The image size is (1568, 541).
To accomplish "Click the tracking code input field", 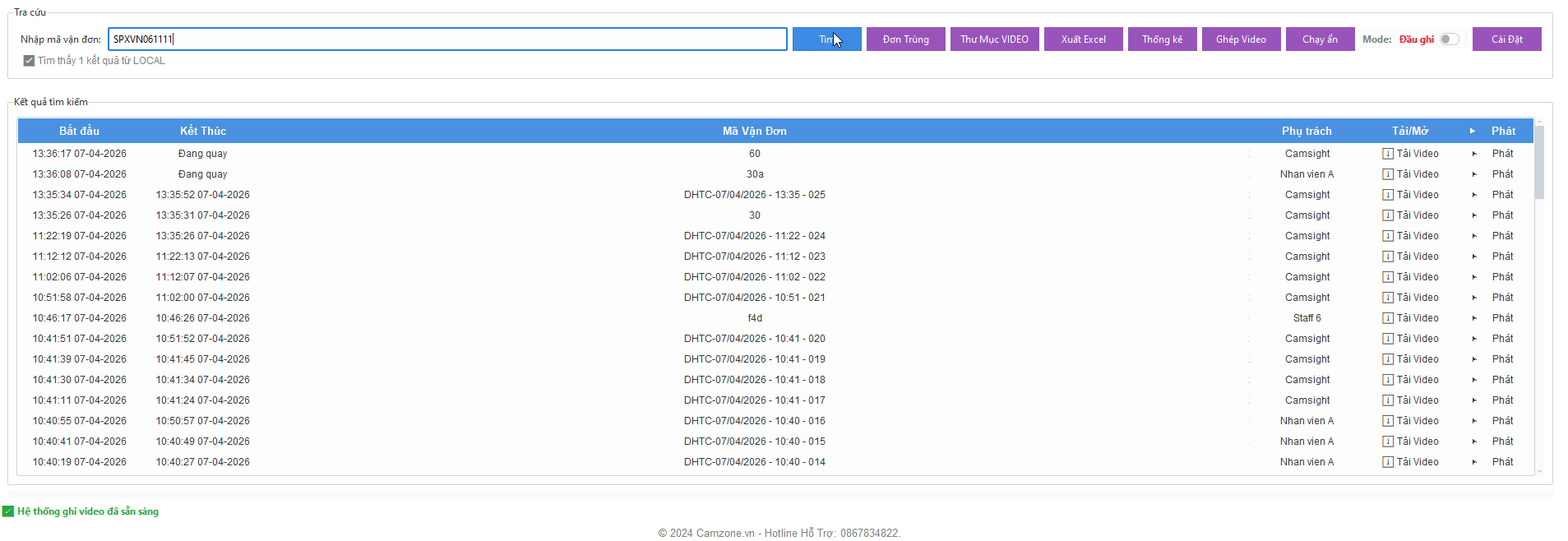I will (447, 39).
